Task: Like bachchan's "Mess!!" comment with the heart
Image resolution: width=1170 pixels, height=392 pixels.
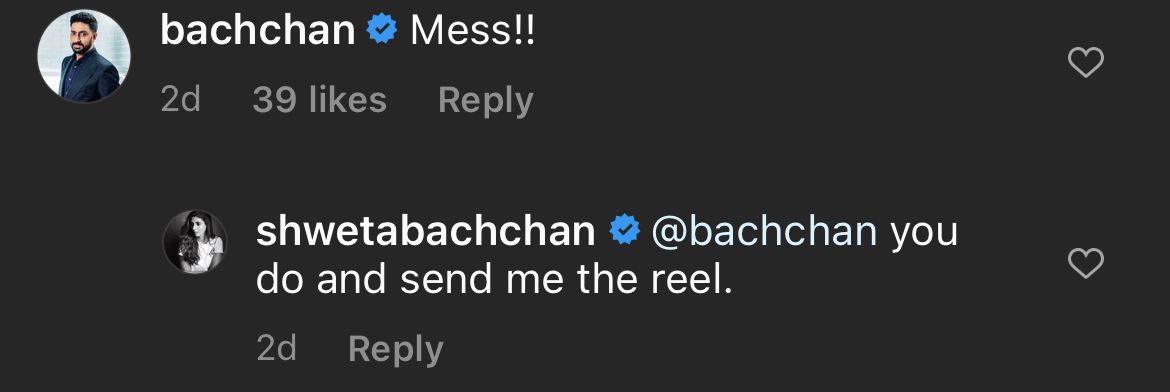Action: point(1086,63)
